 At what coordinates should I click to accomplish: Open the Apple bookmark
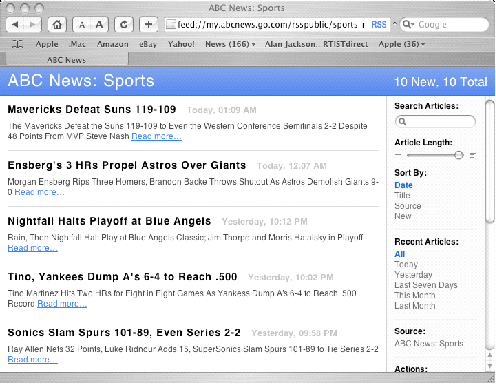coord(47,44)
